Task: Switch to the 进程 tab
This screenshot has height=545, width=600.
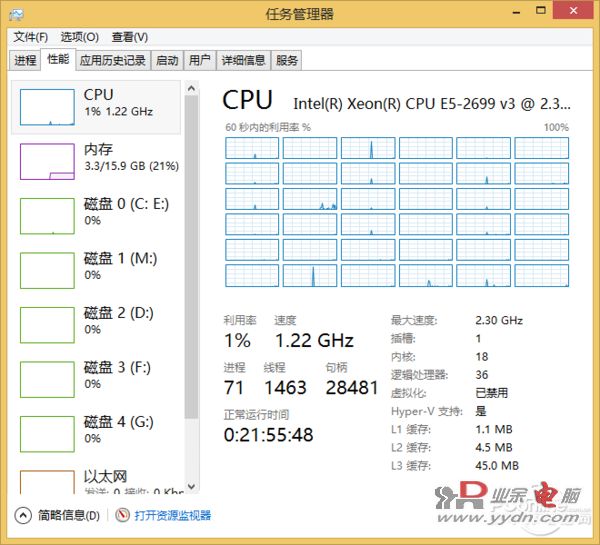Action: [x=25, y=60]
